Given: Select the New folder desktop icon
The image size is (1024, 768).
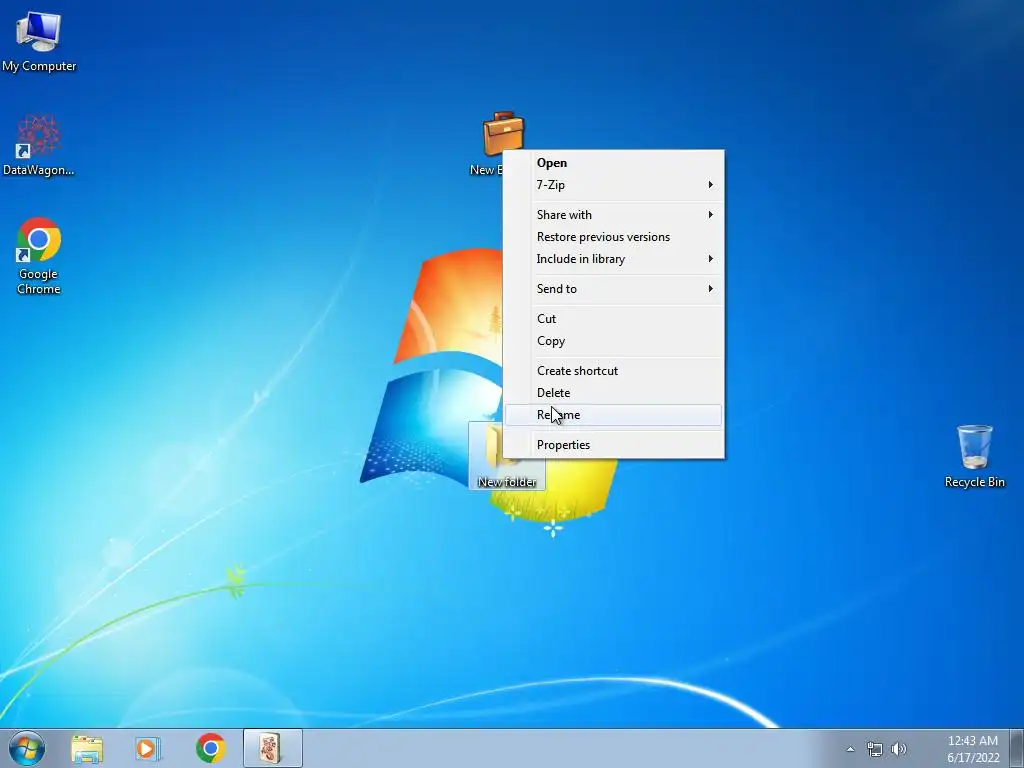Looking at the screenshot, I should [506, 456].
